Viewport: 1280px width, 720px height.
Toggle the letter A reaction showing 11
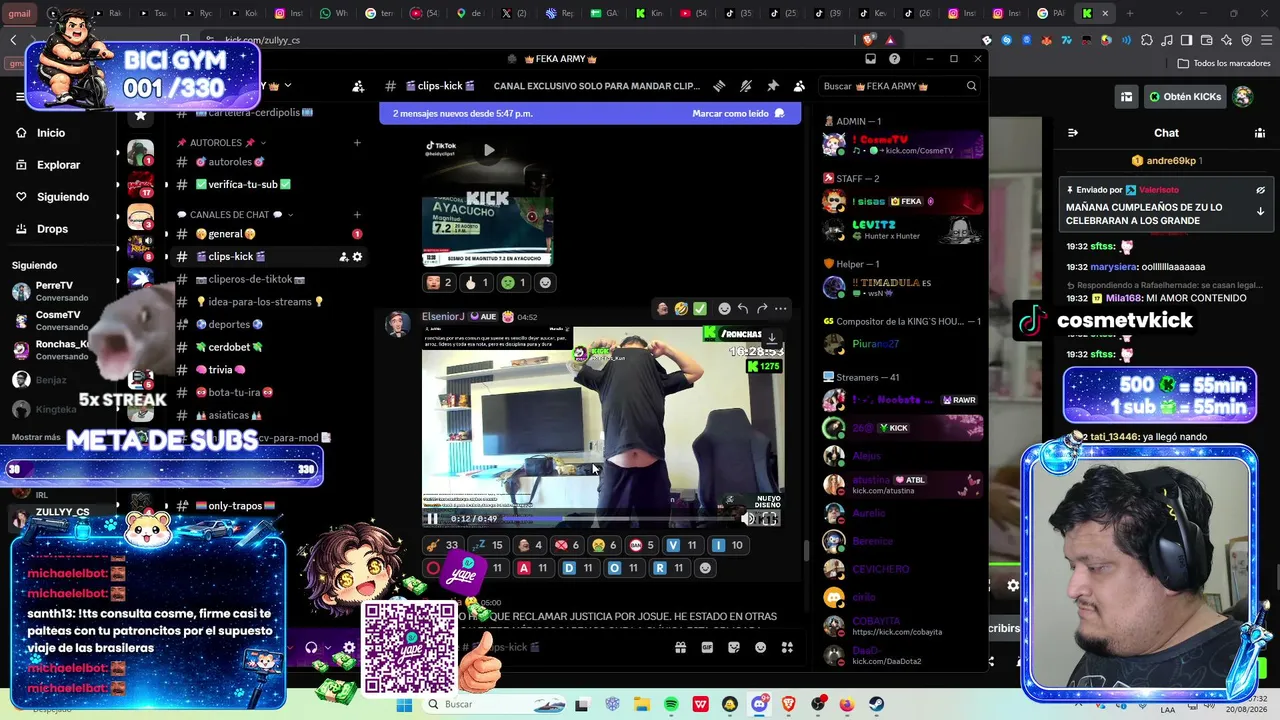point(533,568)
